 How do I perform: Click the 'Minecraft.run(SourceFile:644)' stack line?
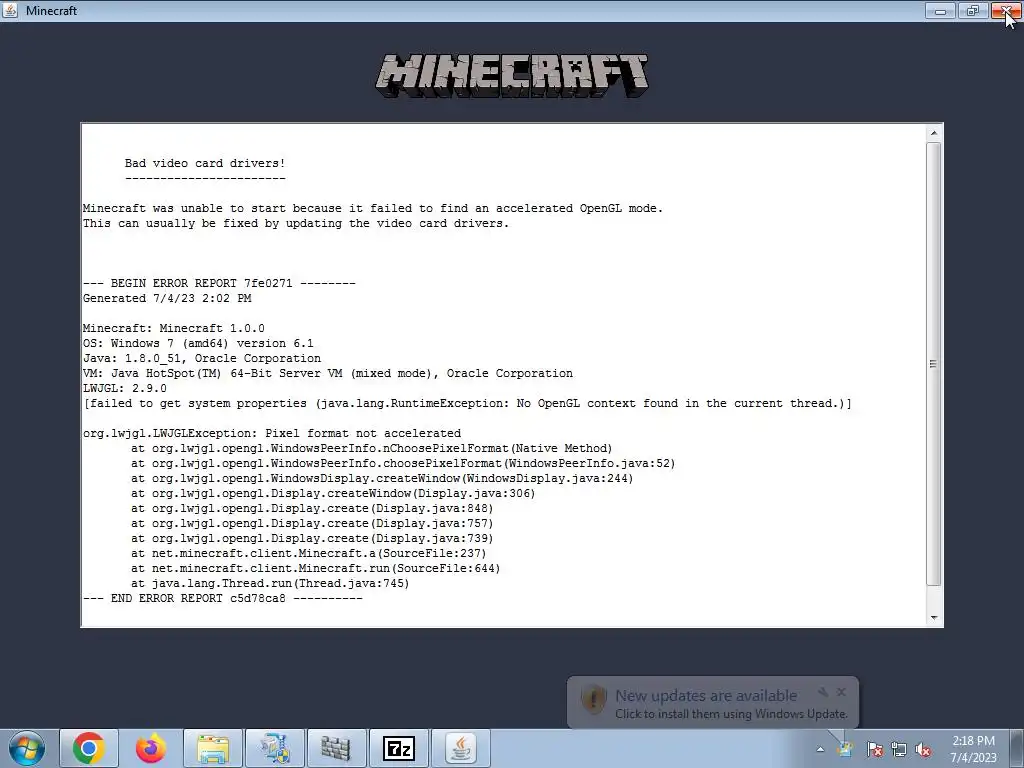pos(315,569)
